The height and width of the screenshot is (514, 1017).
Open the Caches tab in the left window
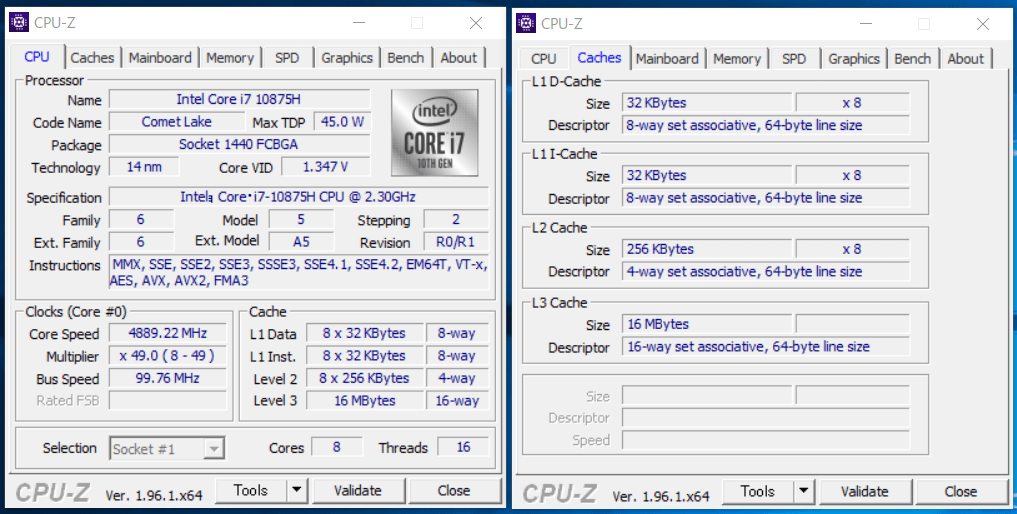(92, 58)
